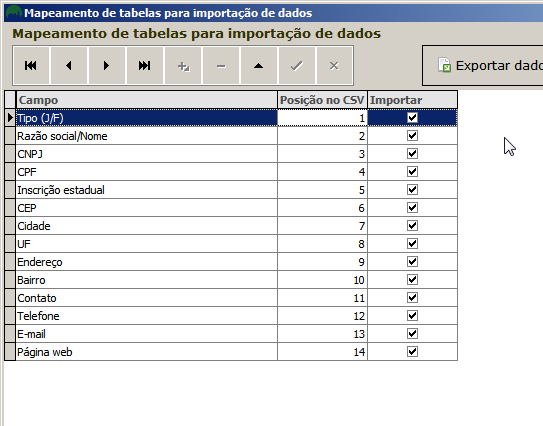The height and width of the screenshot is (426, 543).
Task: Click row indicator beside CPF row
Action: pyautogui.click(x=10, y=172)
